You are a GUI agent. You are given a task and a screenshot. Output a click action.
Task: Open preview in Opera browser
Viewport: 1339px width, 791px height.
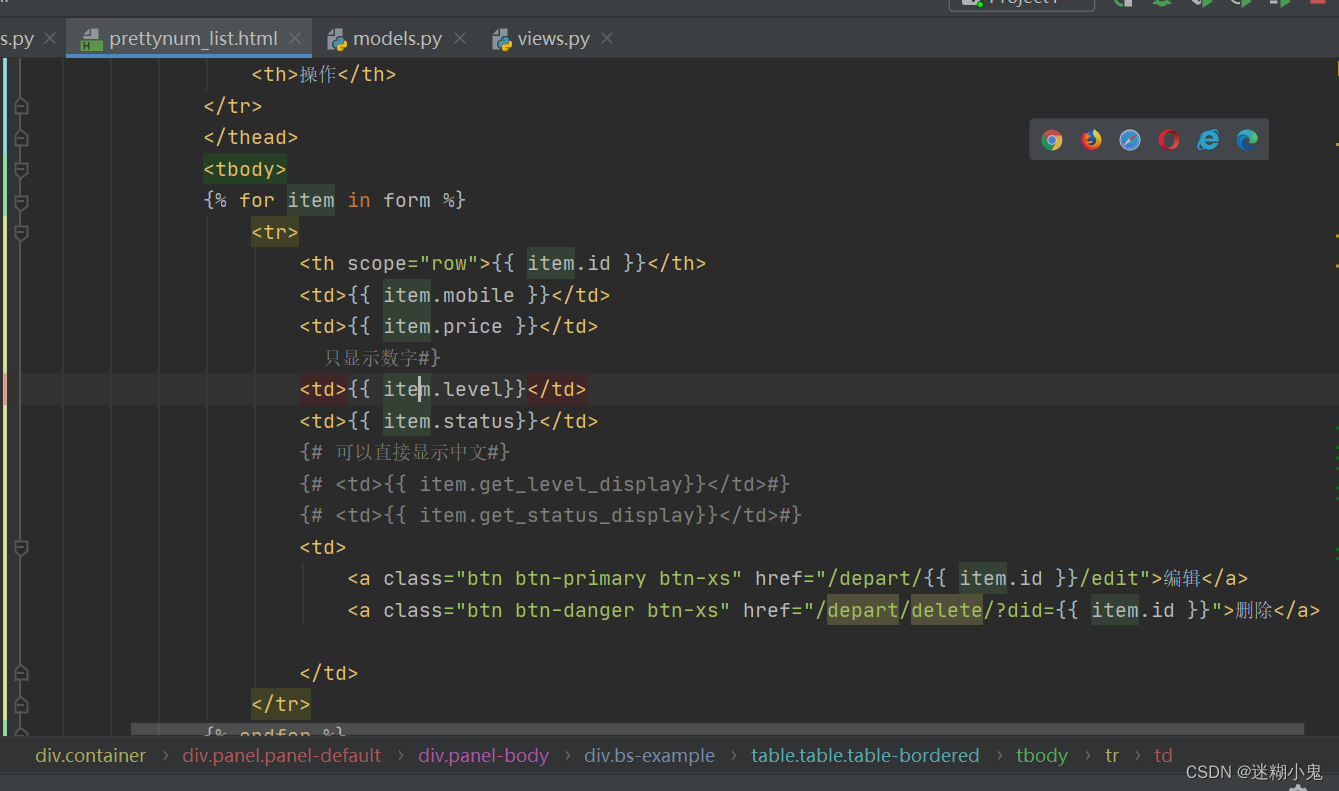tap(1169, 140)
